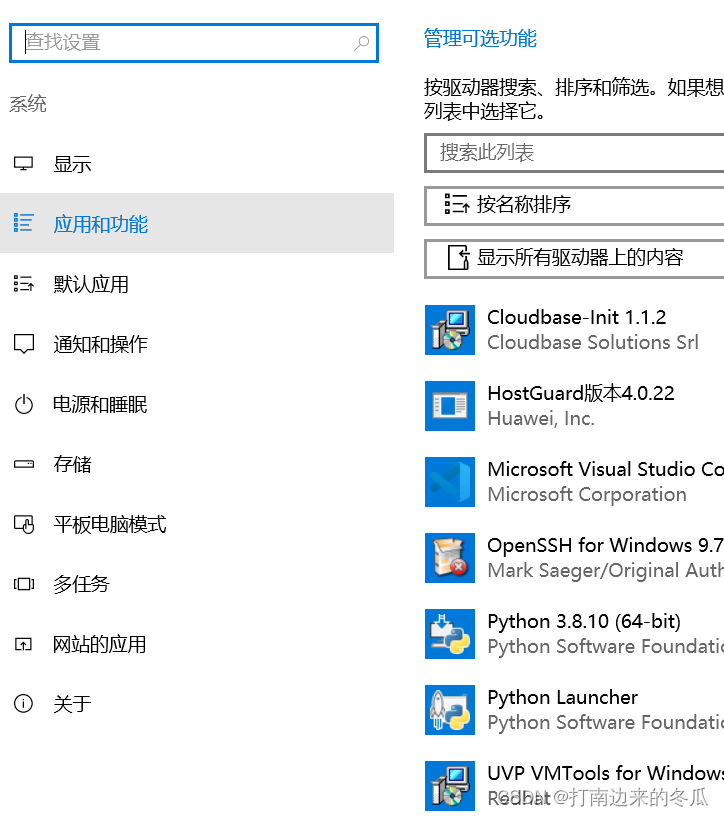Click the power icon beside 电源和睡眠
Screen dimensions: 724x817
(x=23, y=404)
